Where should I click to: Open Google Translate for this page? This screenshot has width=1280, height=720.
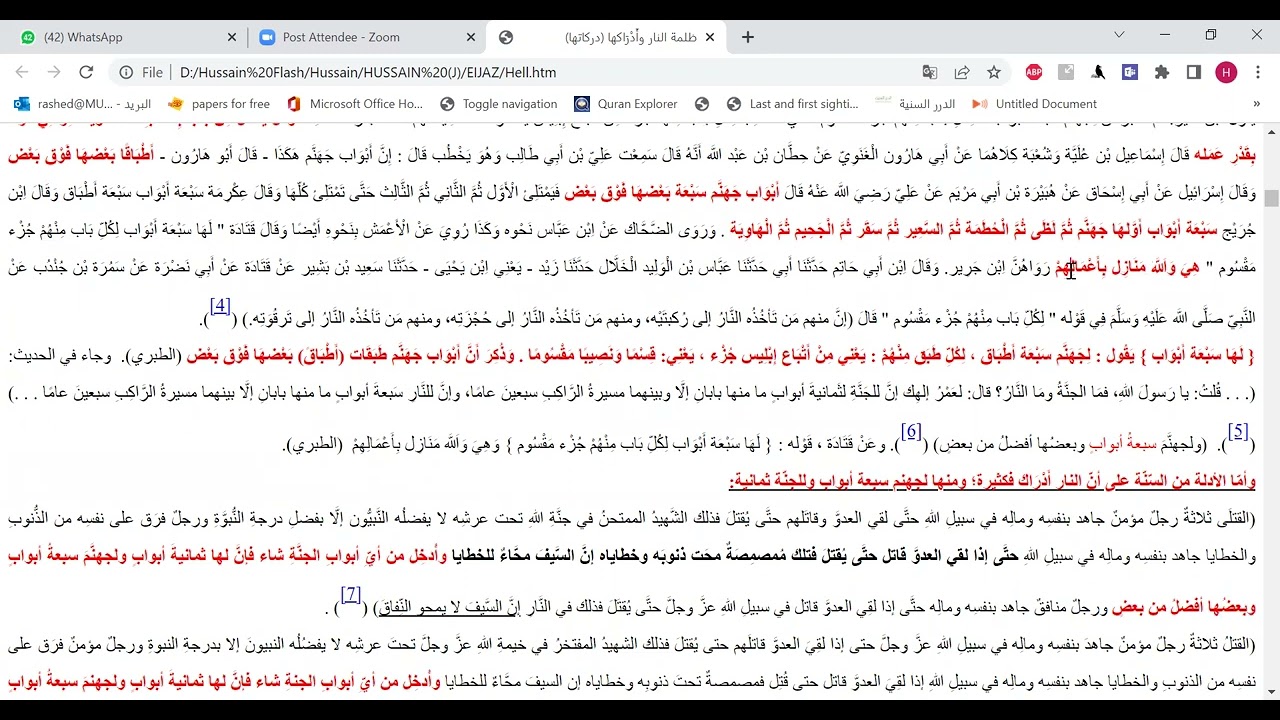pos(930,72)
